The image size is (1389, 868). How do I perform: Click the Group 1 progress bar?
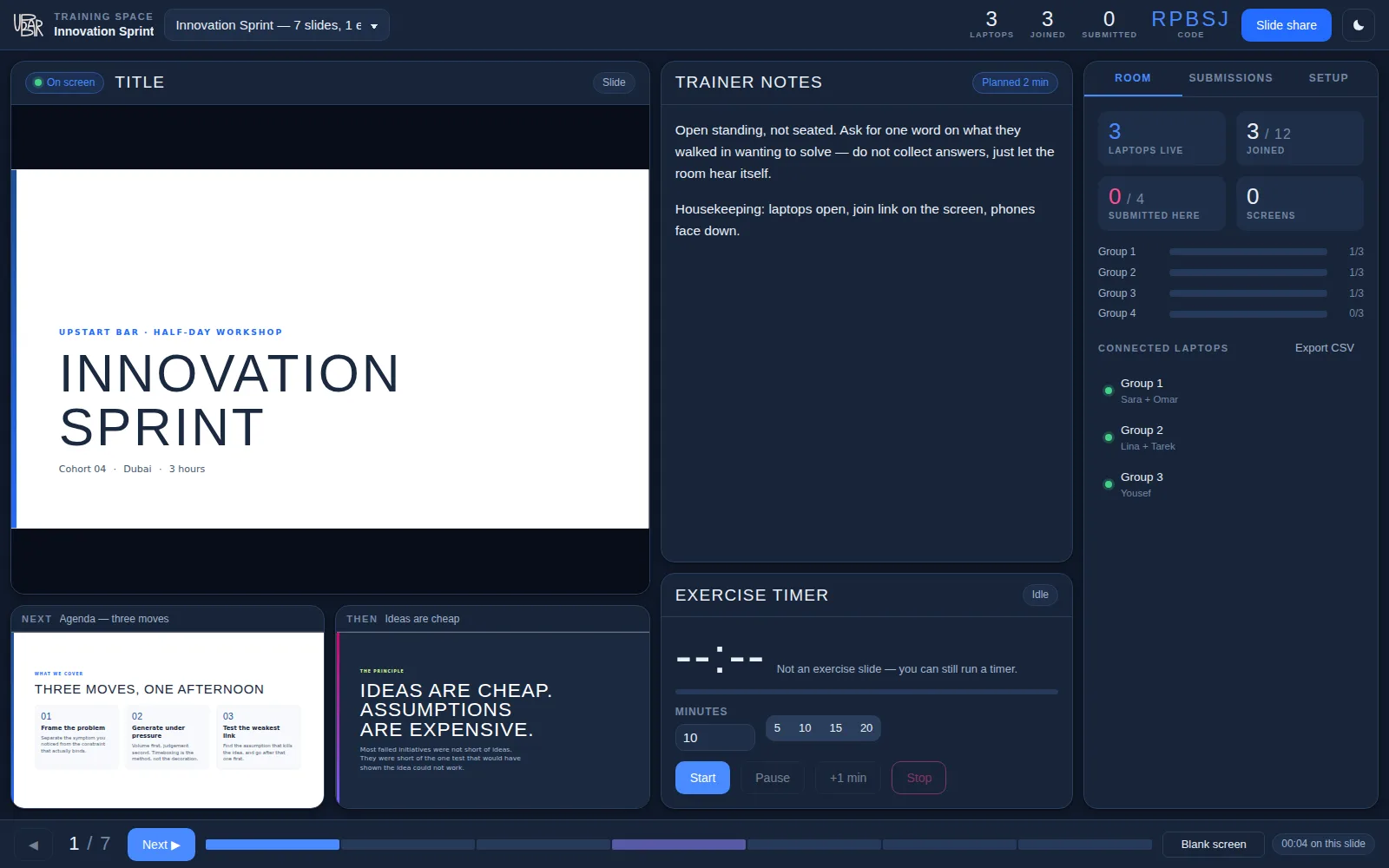coord(1248,252)
